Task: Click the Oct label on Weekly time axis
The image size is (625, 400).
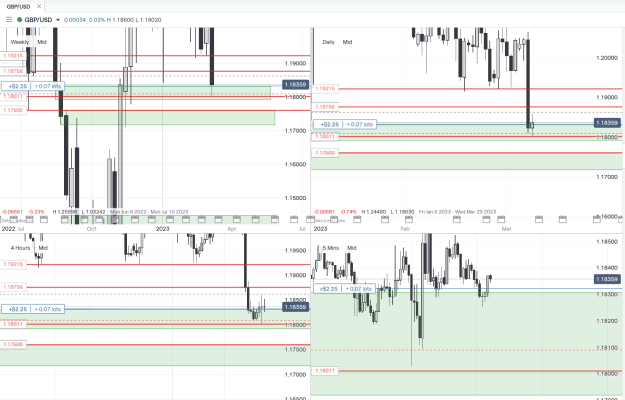Action: [91, 229]
